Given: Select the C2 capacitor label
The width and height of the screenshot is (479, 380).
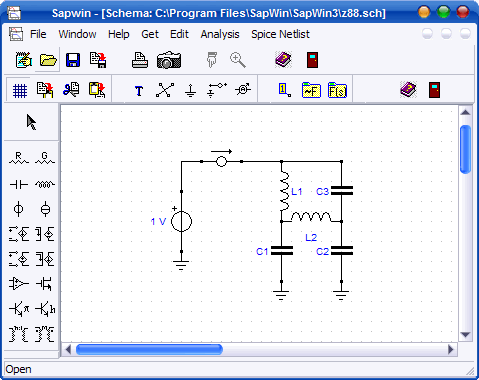Looking at the screenshot, I should [322, 251].
